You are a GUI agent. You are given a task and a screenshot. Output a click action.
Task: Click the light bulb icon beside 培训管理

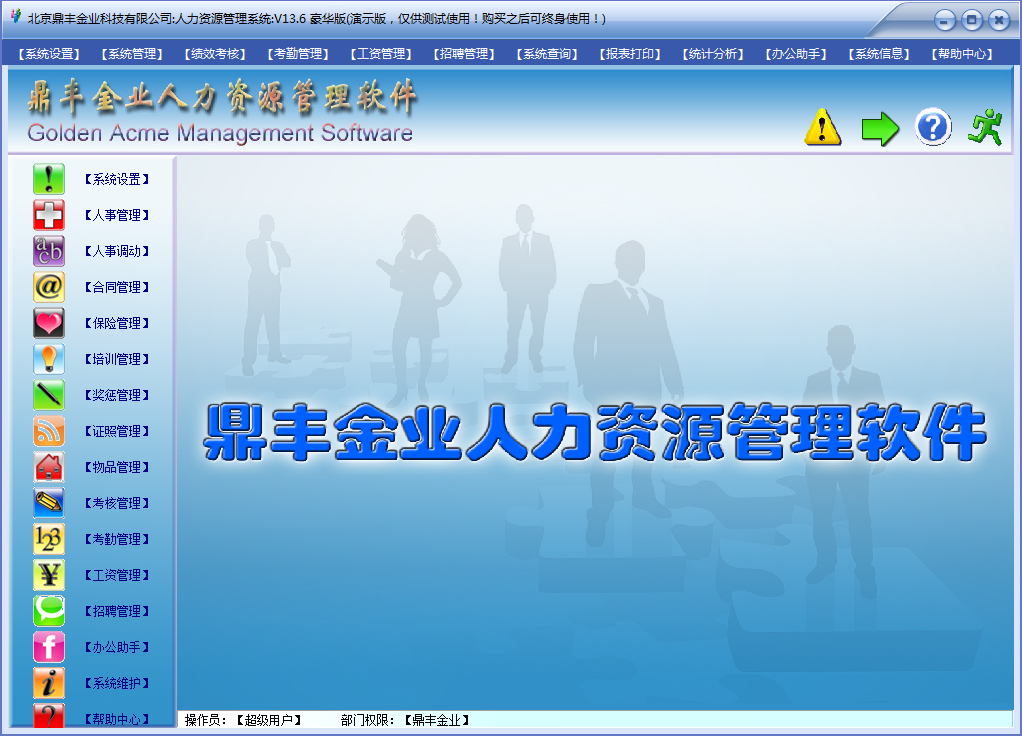[x=49, y=359]
